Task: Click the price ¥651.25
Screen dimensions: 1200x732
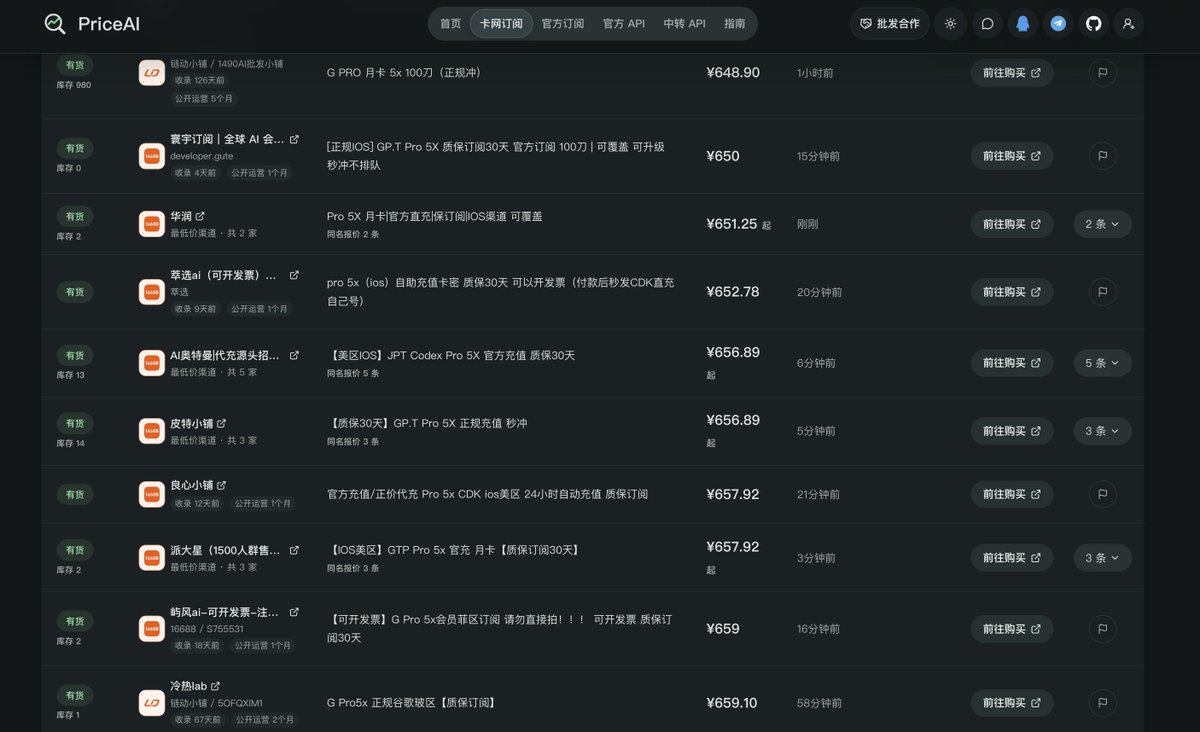Action: [732, 224]
